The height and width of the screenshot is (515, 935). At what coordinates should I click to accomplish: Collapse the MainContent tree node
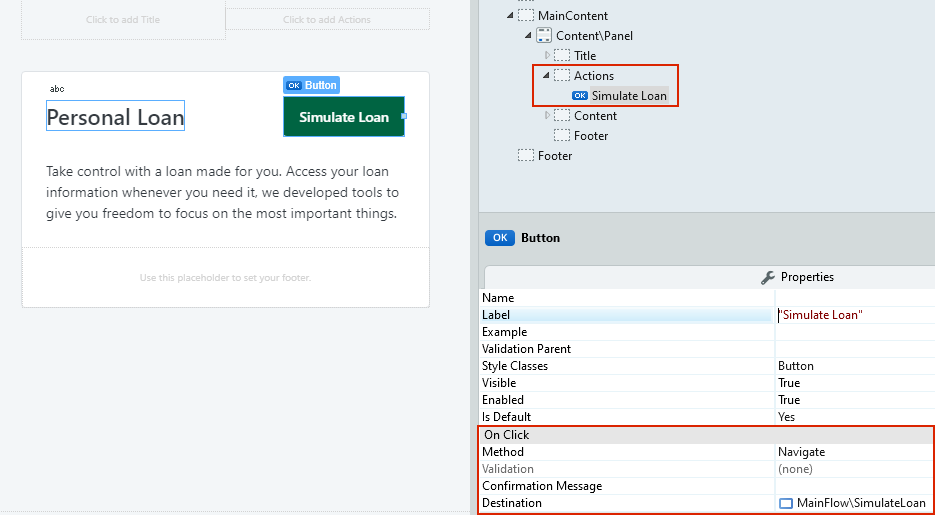510,16
